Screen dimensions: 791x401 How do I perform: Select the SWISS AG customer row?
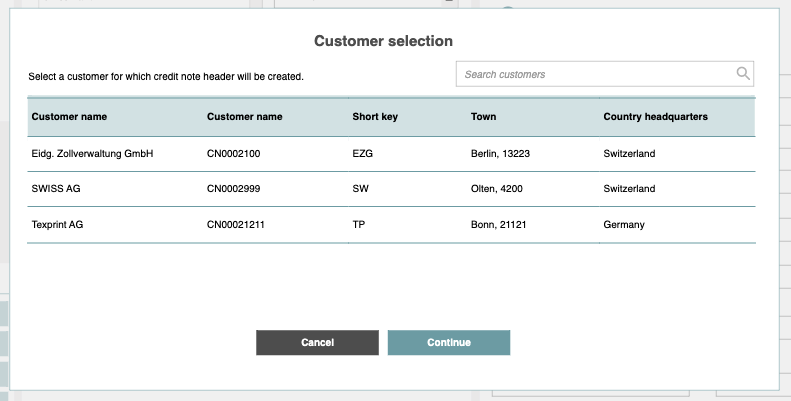[56, 189]
